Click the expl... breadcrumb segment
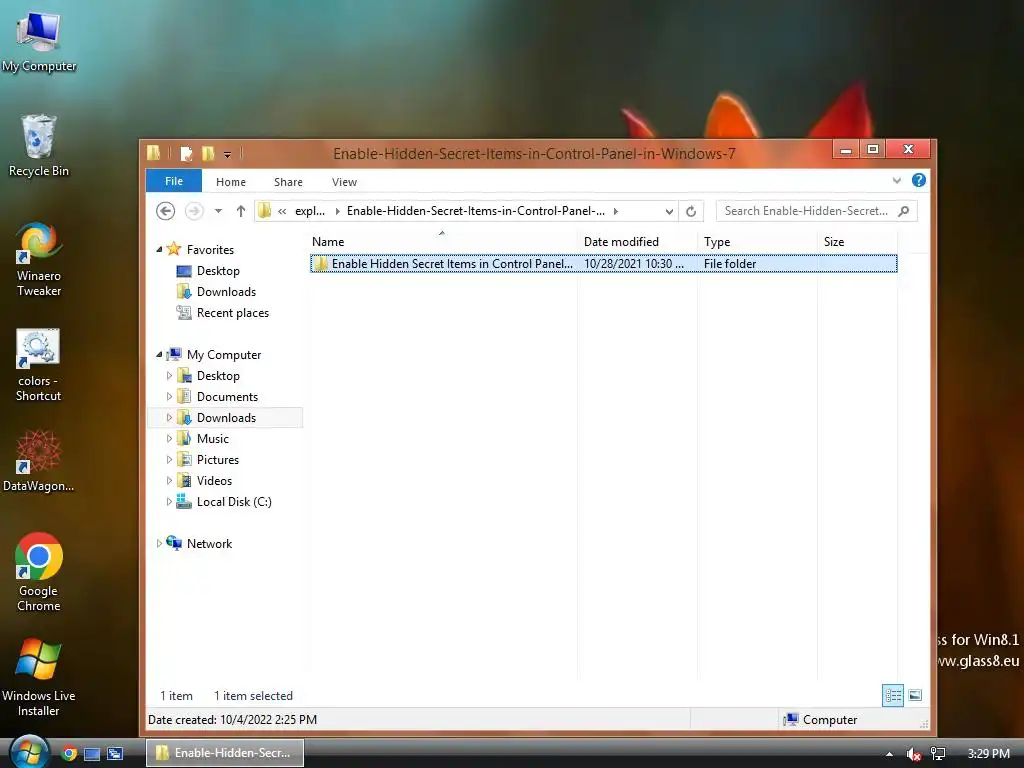Screen dimensions: 1024x768 (x=310, y=211)
